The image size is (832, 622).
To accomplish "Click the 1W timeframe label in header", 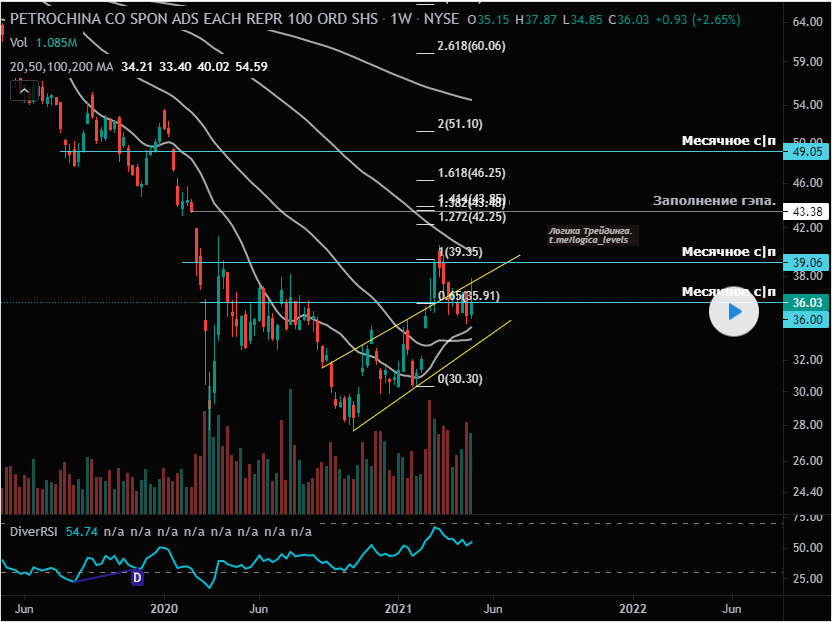I will click(x=397, y=19).
